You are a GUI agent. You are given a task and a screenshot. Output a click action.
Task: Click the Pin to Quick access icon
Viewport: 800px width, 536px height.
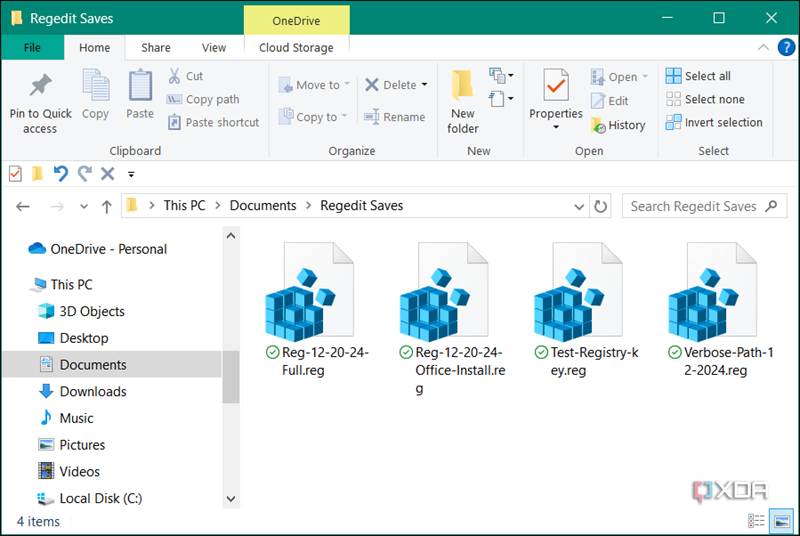[40, 86]
